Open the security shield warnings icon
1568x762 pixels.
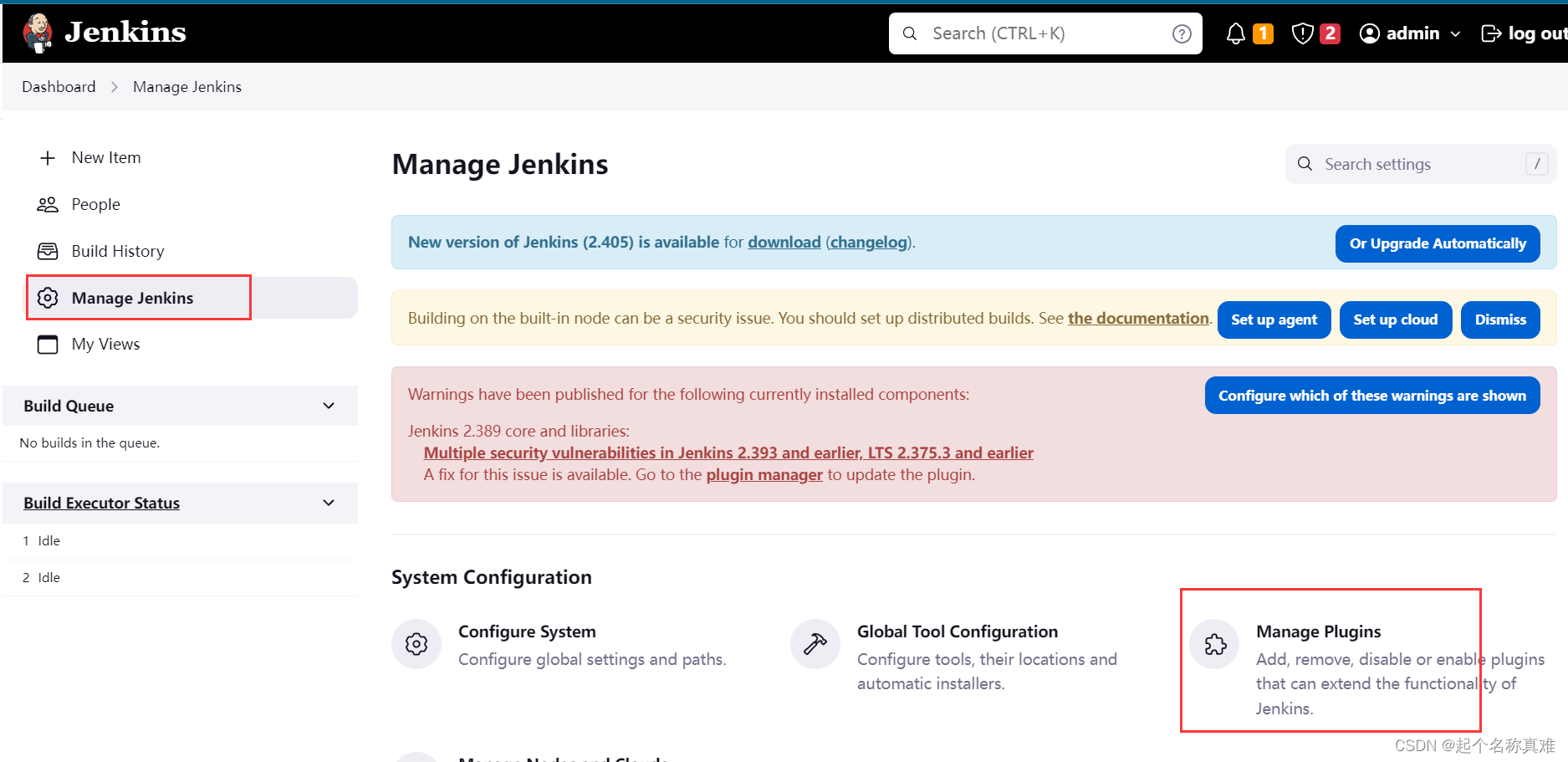(1302, 33)
